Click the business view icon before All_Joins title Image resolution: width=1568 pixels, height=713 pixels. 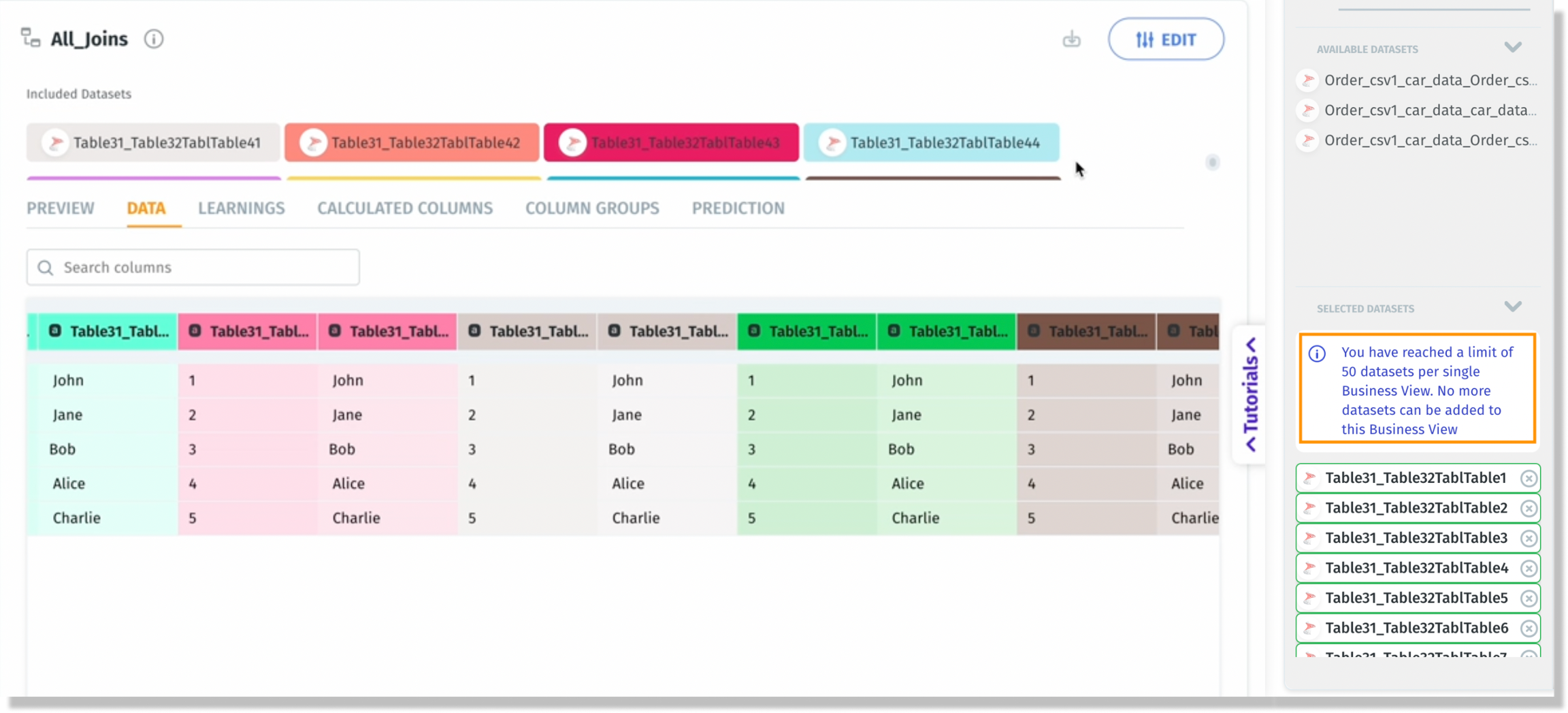click(x=31, y=38)
